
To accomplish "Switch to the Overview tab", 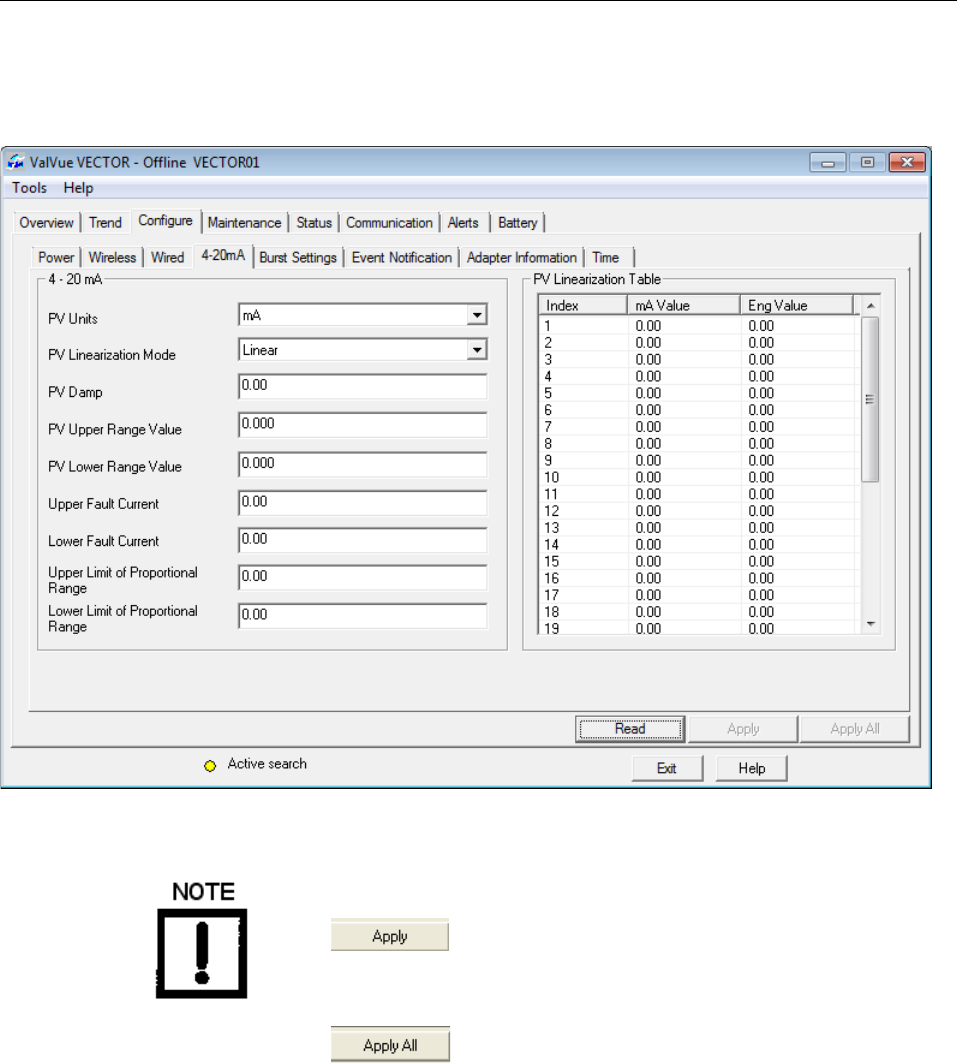I will (46, 222).
